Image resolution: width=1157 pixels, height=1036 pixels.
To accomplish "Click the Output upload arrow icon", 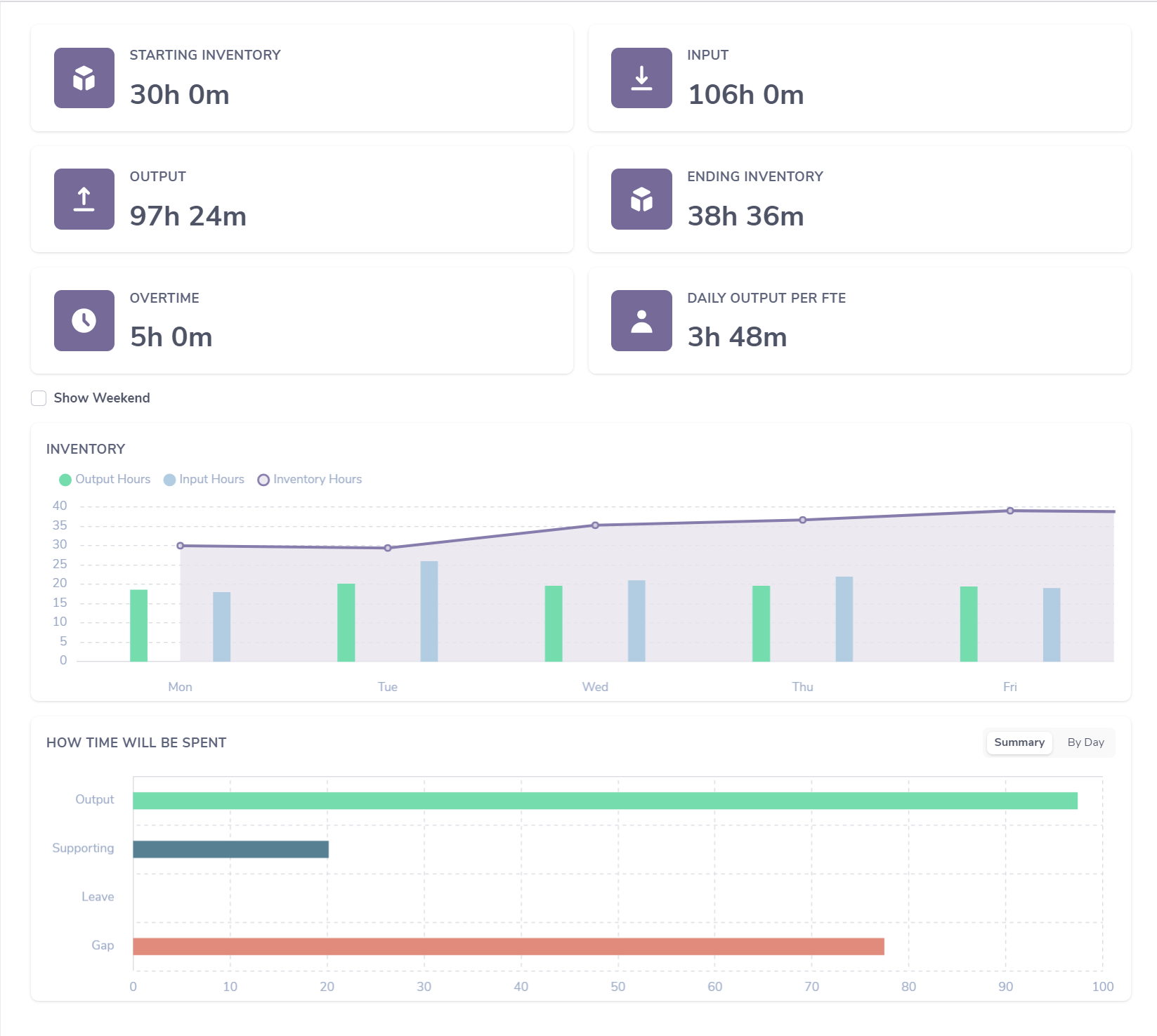I will [x=84, y=199].
